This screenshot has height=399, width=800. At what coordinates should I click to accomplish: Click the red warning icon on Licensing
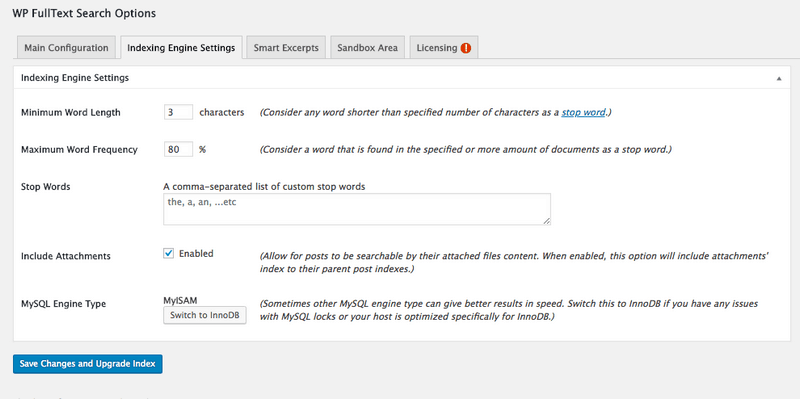[x=465, y=48]
